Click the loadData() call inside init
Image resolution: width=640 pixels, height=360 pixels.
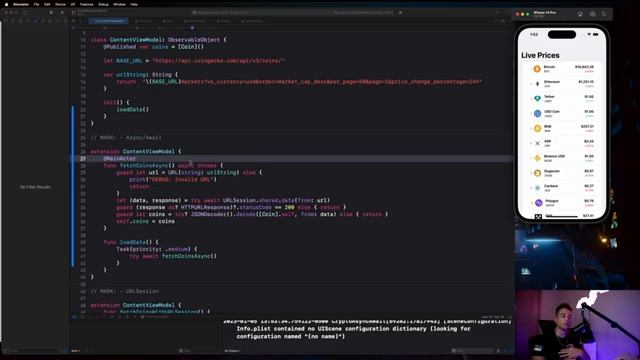[133, 109]
